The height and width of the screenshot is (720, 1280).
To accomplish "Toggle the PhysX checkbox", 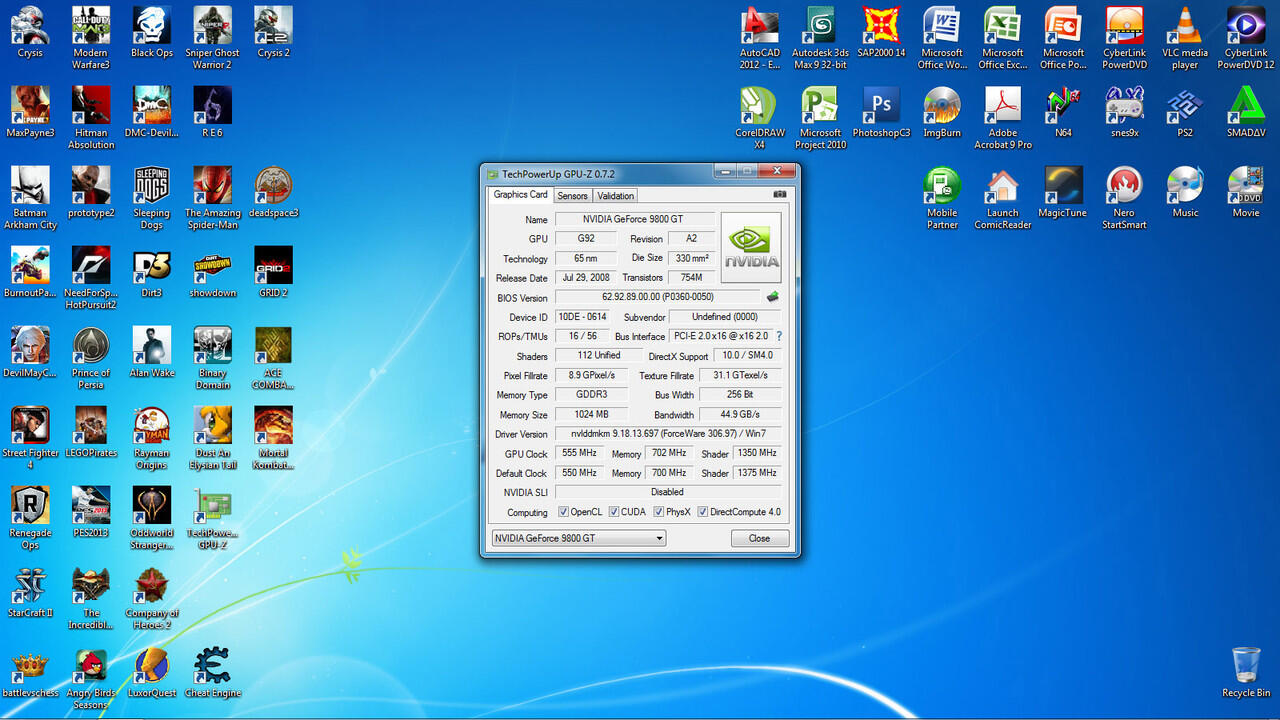I will (x=659, y=512).
